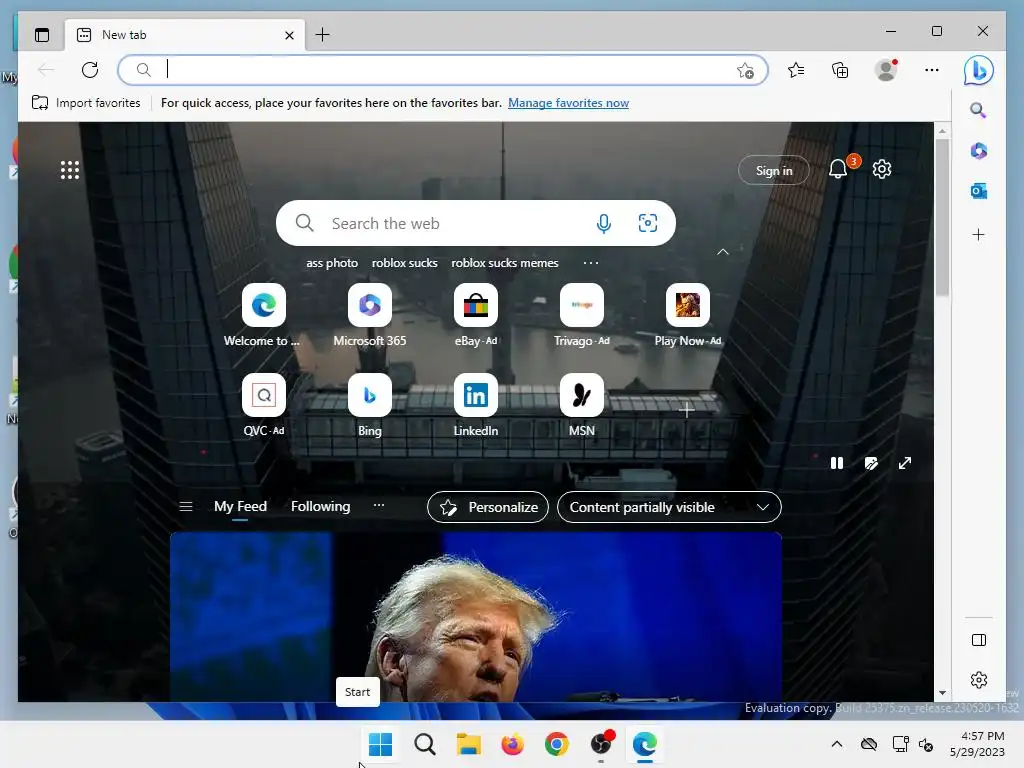The height and width of the screenshot is (768, 1024).
Task: Open sidebar Search icon
Action: coord(978,110)
